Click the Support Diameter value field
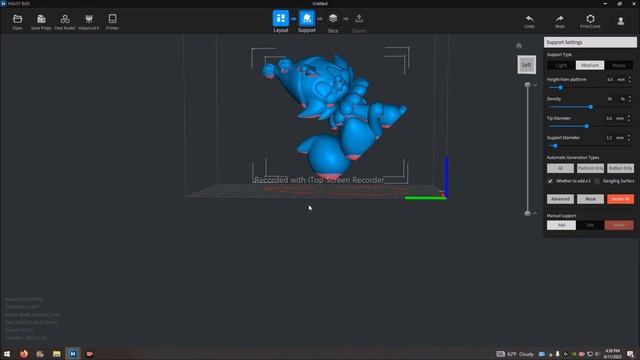 609,138
